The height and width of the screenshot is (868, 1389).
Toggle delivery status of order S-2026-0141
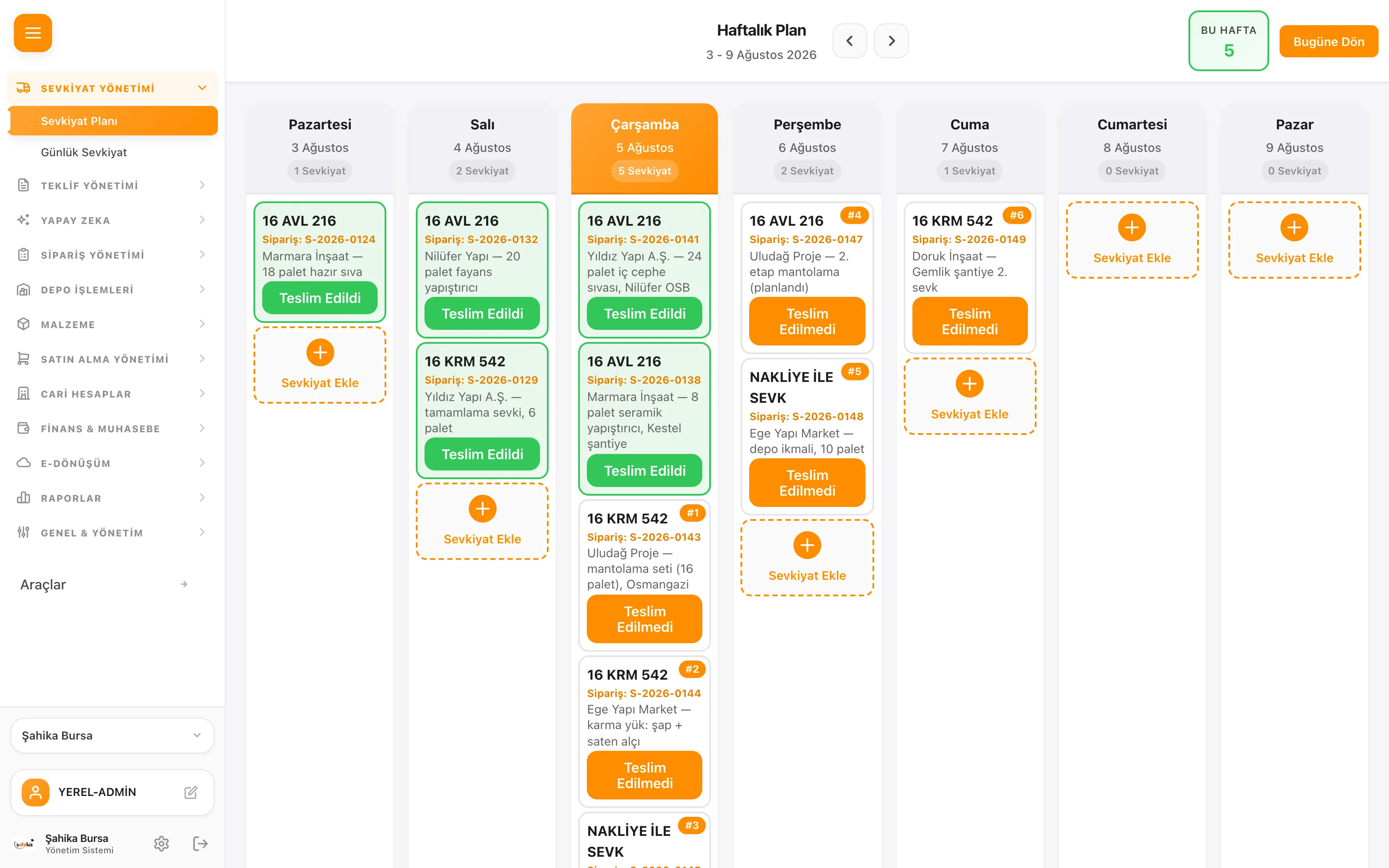(x=645, y=313)
